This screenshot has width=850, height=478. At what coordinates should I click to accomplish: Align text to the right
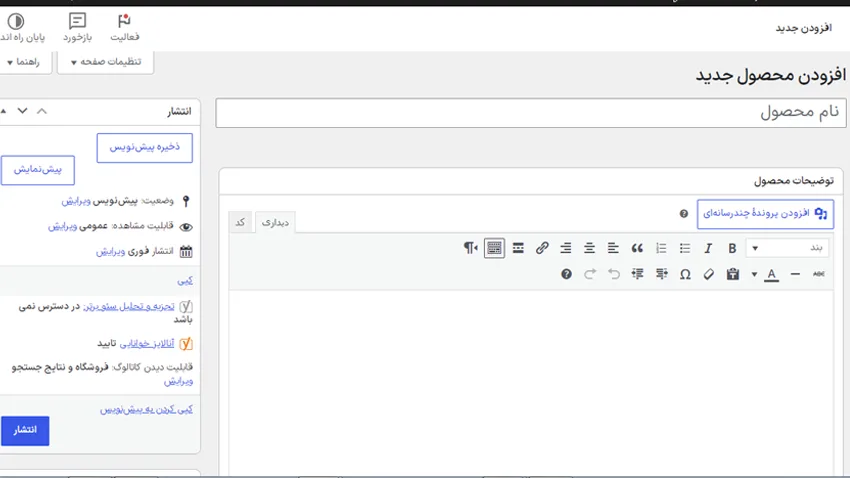pyautogui.click(x=565, y=248)
